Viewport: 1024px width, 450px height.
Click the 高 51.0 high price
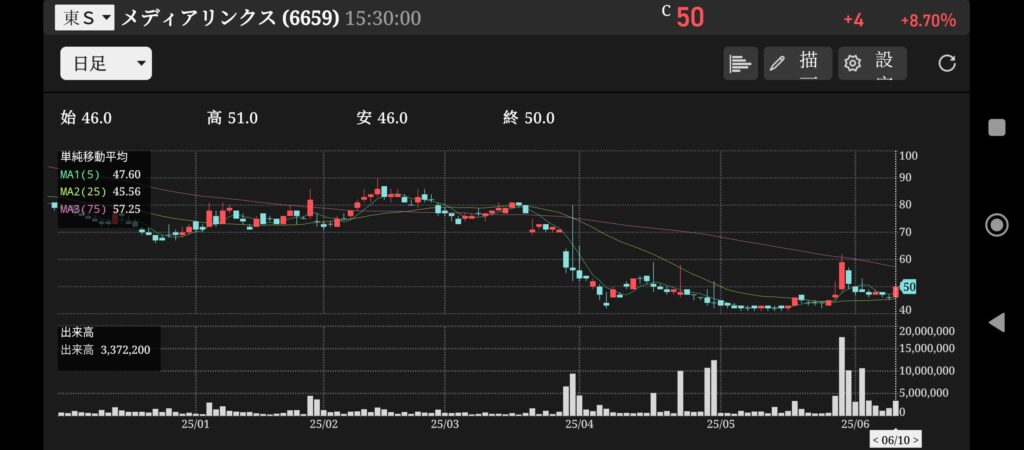click(x=232, y=118)
